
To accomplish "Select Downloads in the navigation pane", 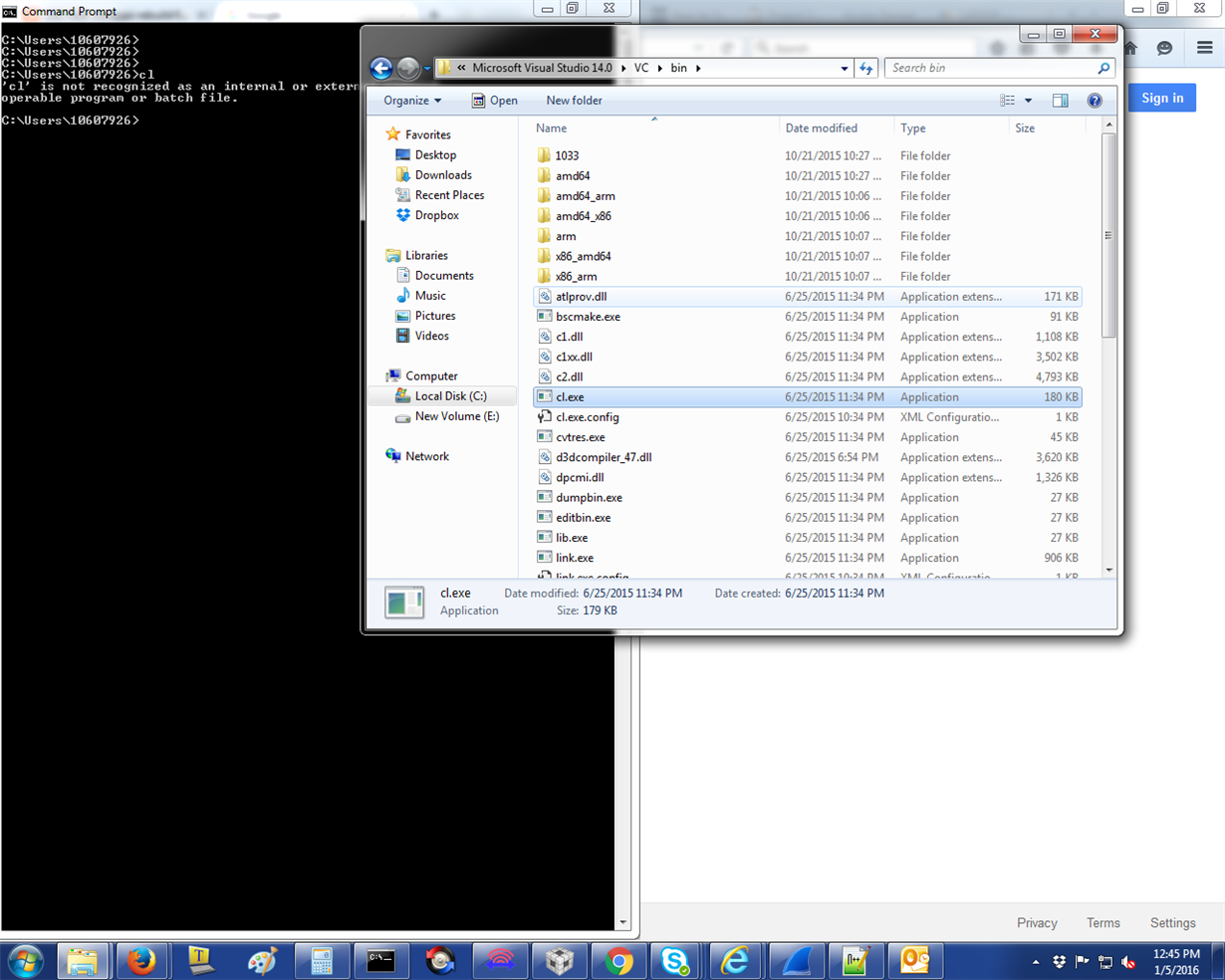I will 443,175.
